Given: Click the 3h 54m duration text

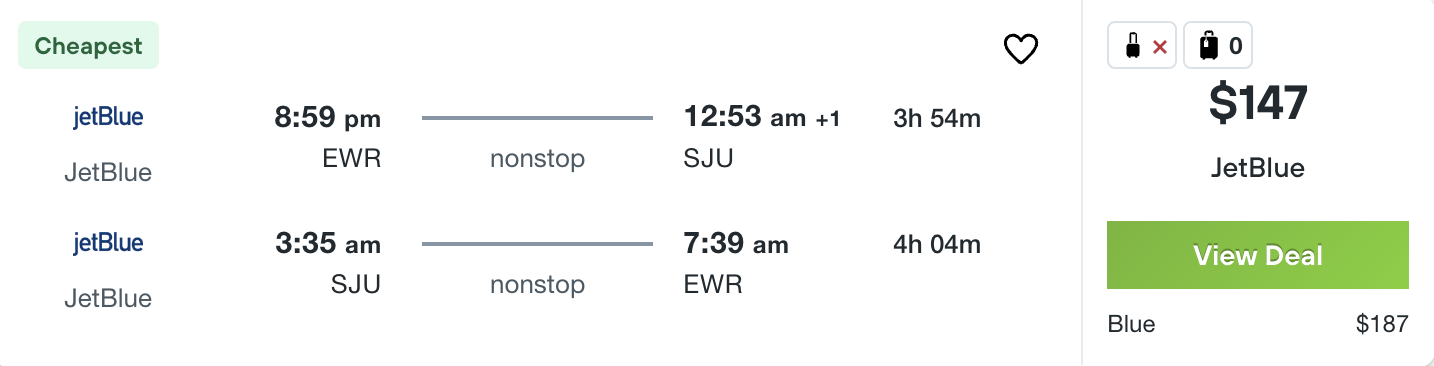Looking at the screenshot, I should point(937,119).
